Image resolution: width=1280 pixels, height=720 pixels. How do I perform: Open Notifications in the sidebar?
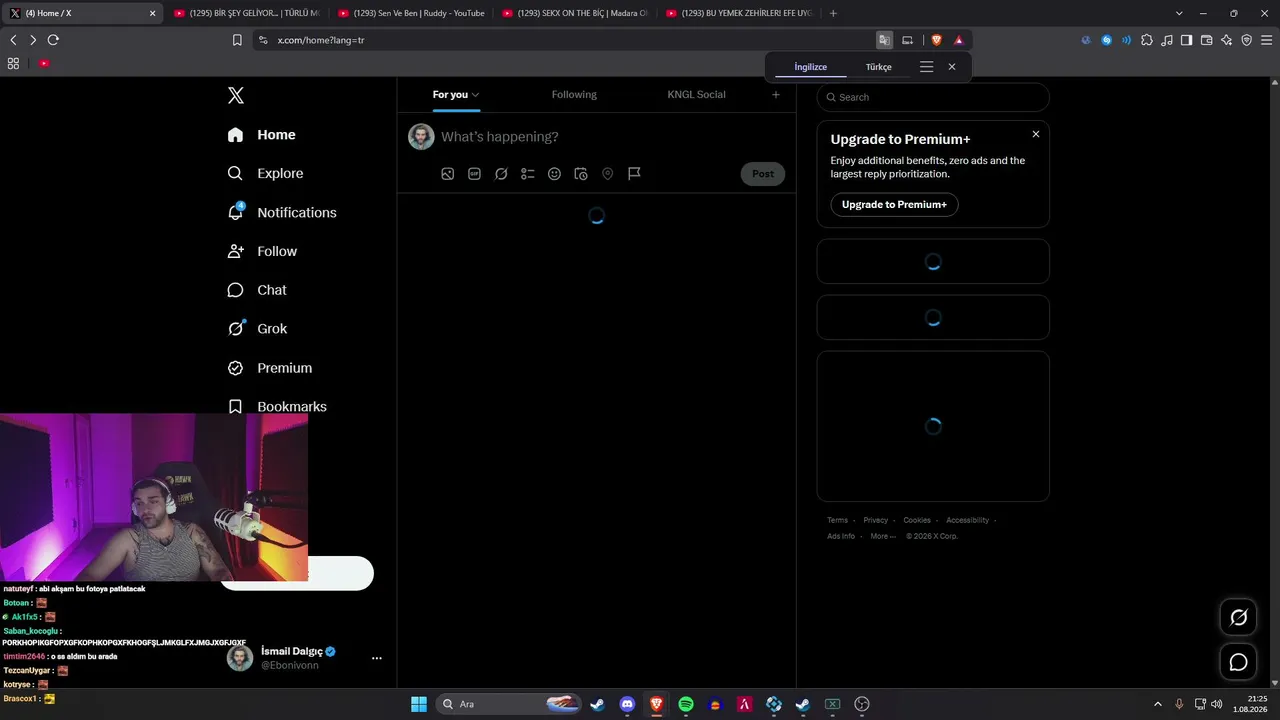coord(282,212)
